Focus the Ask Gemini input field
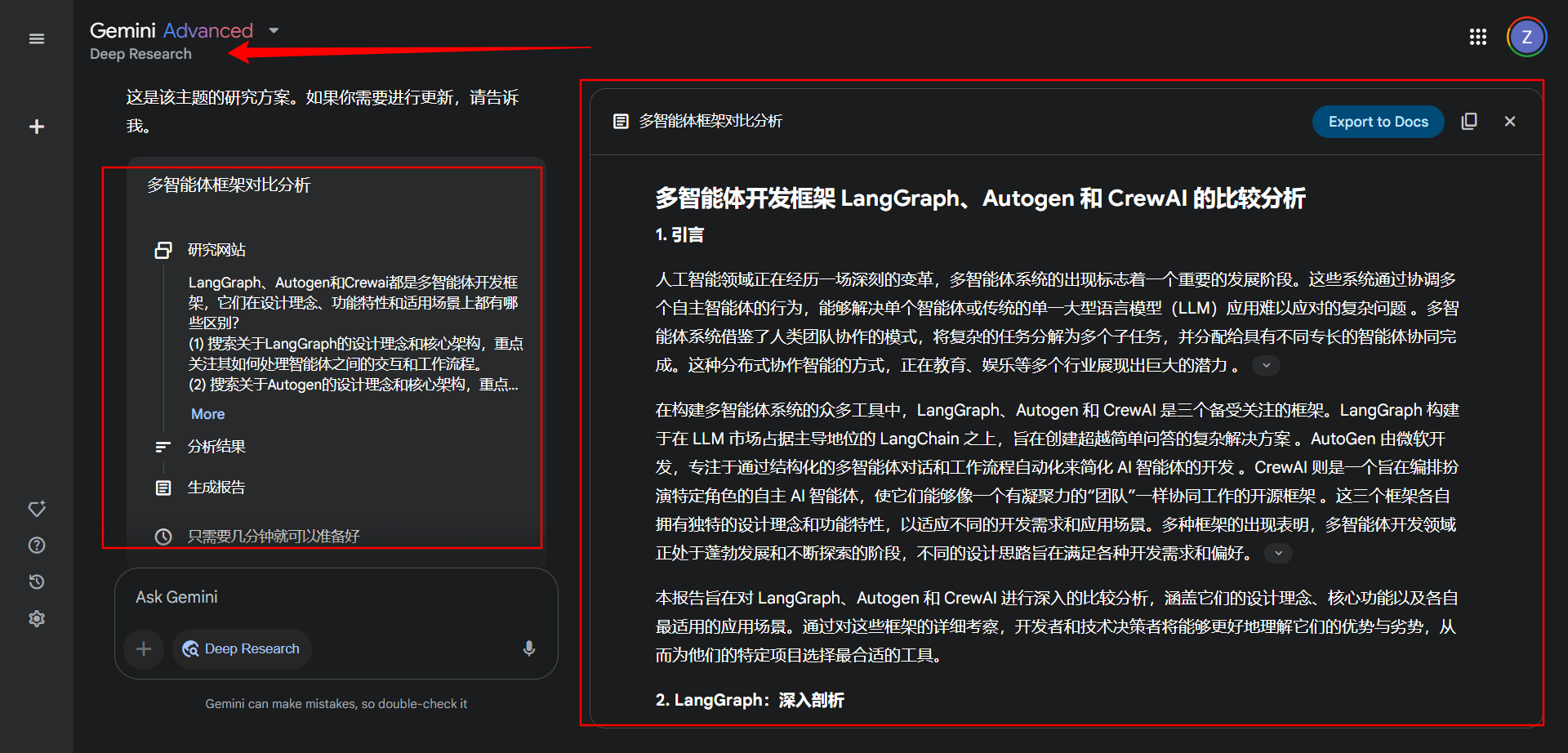Screen dimensions: 1568x753 point(336,597)
